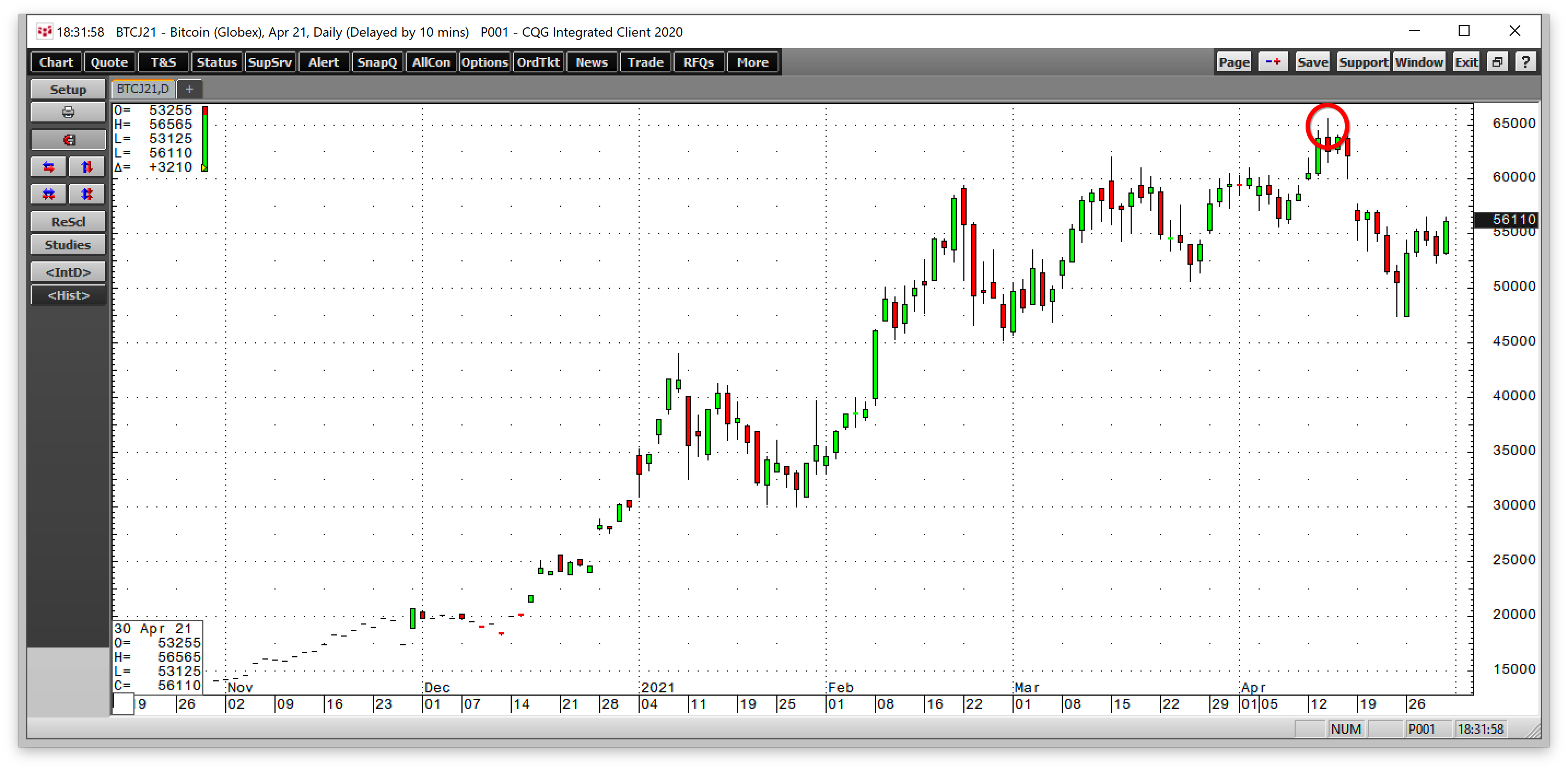Maximize the CQG window
1568x770 pixels.
click(1465, 31)
